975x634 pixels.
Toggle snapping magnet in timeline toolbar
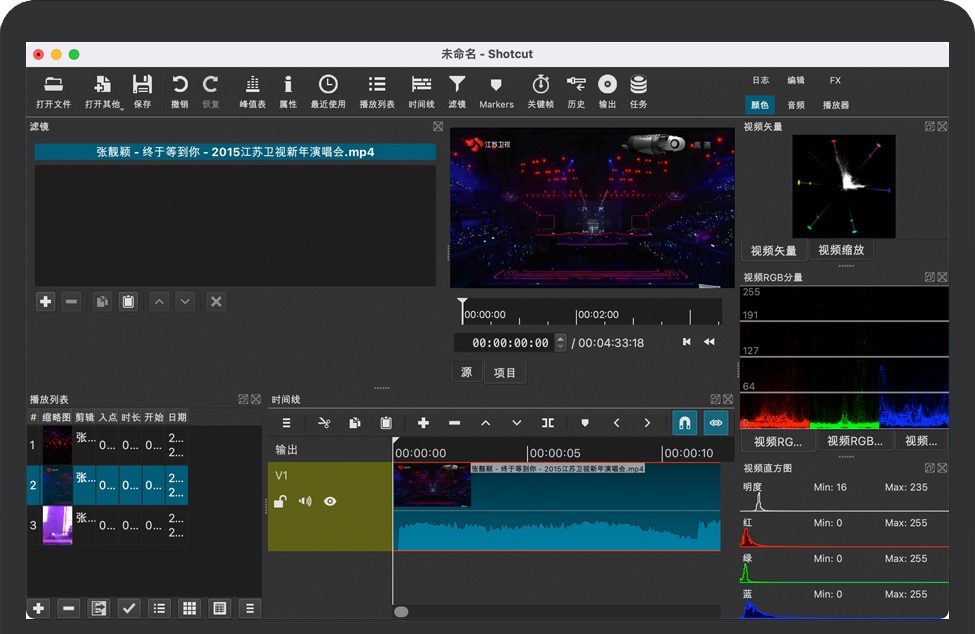(x=685, y=423)
